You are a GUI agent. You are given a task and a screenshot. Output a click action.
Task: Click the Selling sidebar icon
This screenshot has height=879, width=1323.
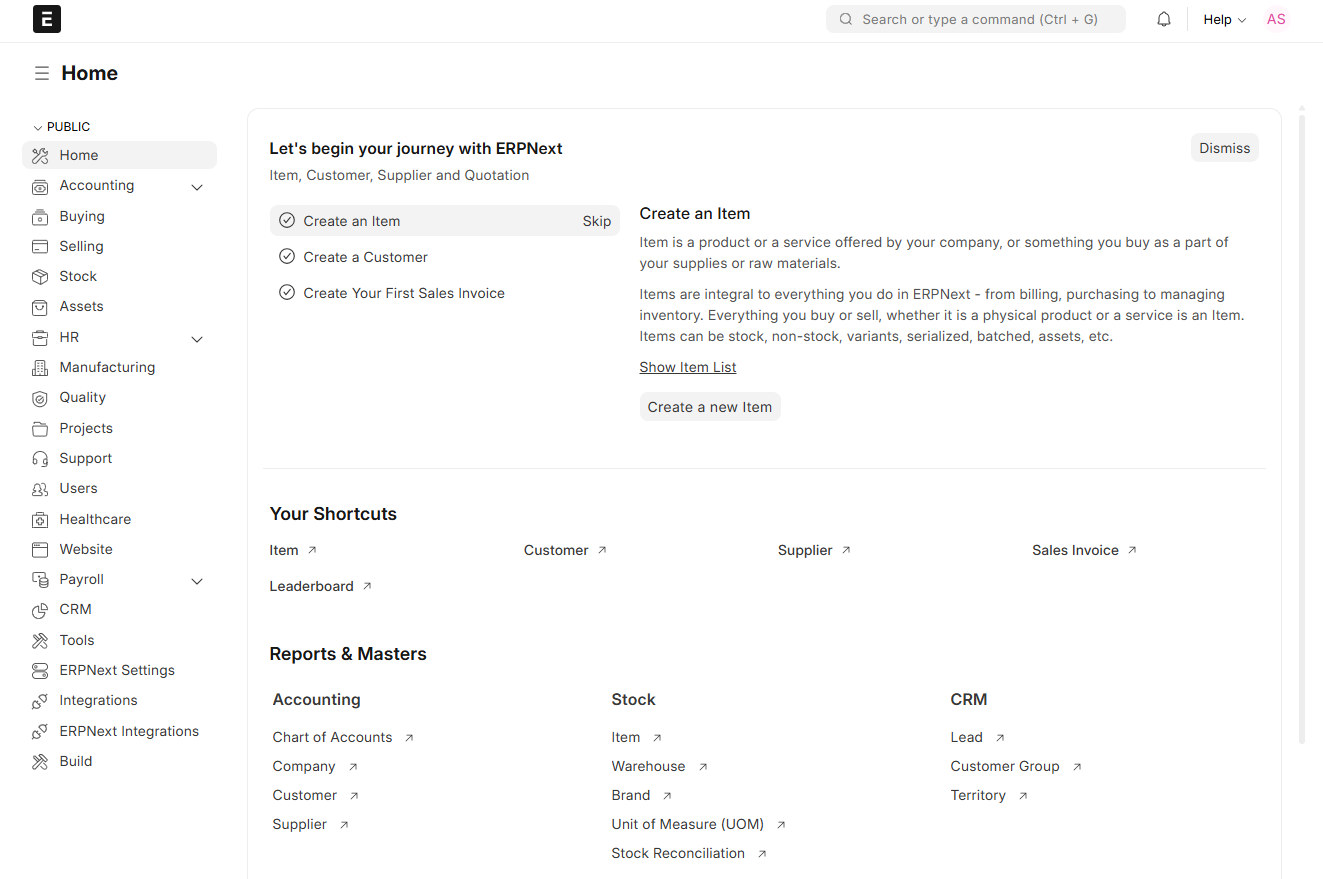tap(40, 246)
